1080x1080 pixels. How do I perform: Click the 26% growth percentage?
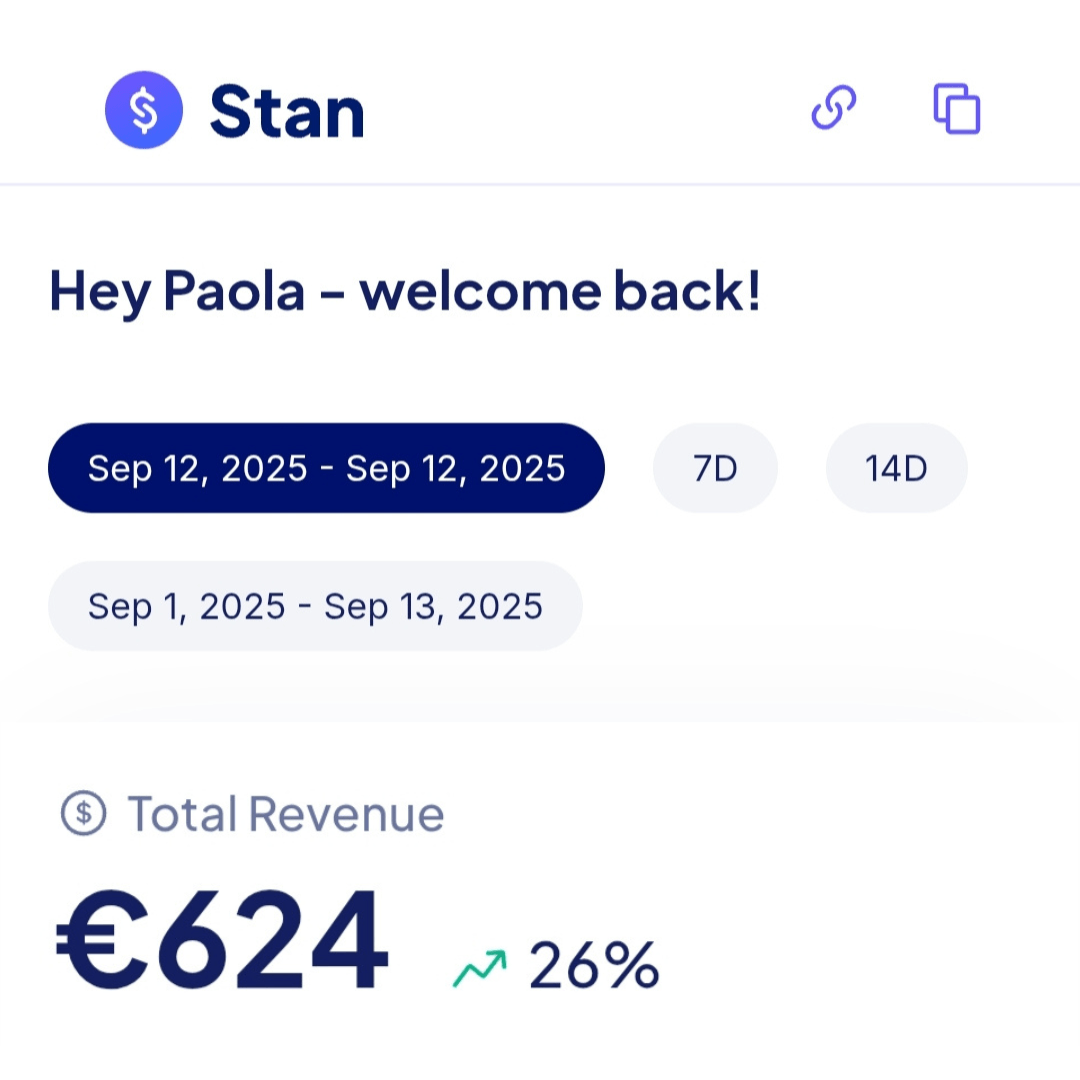tap(594, 965)
